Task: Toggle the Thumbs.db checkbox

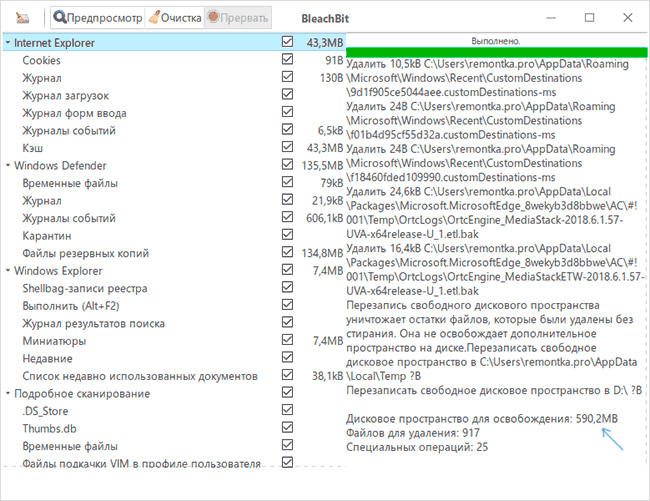Action: (x=287, y=427)
